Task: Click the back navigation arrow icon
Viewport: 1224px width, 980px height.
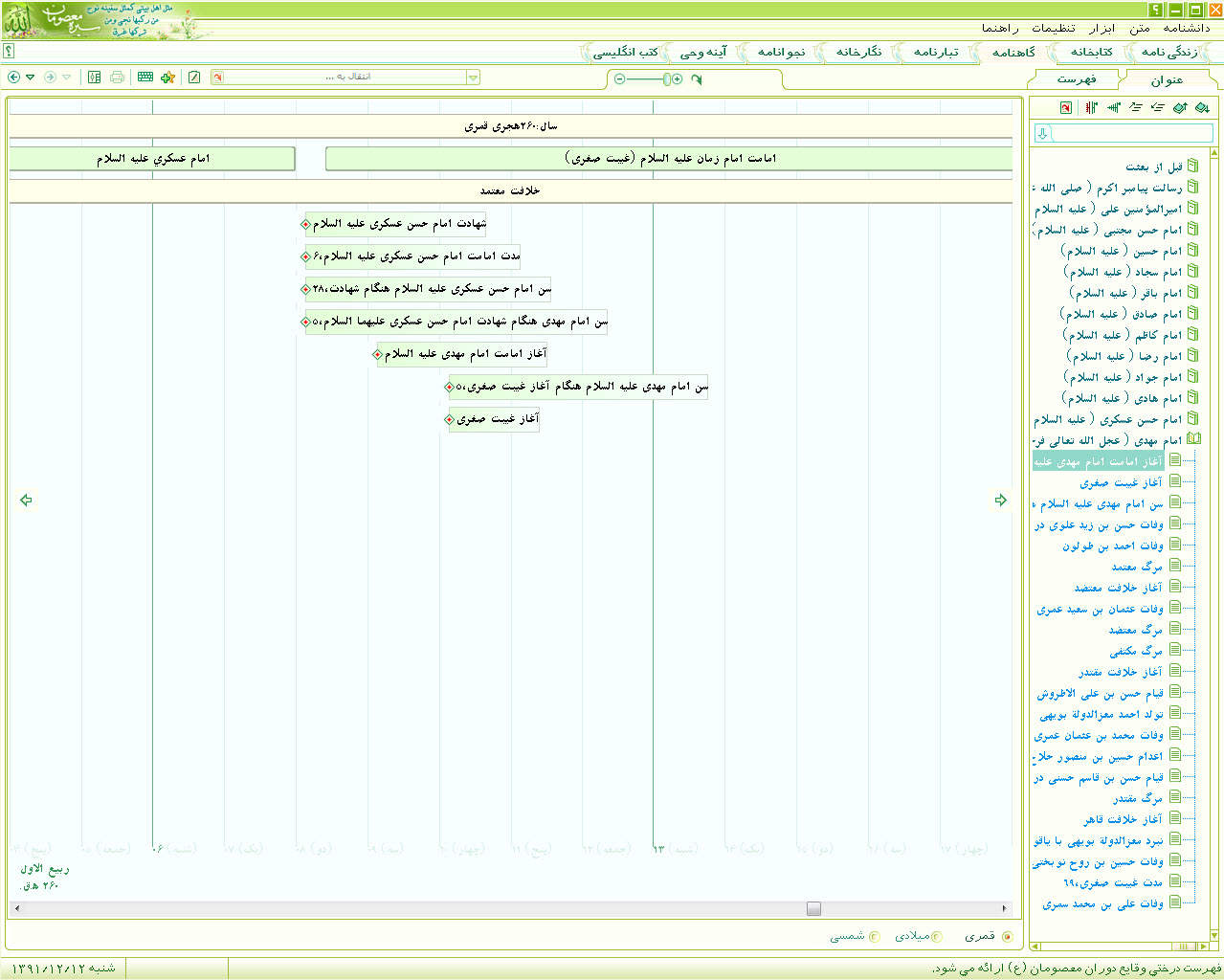Action: pos(13,78)
